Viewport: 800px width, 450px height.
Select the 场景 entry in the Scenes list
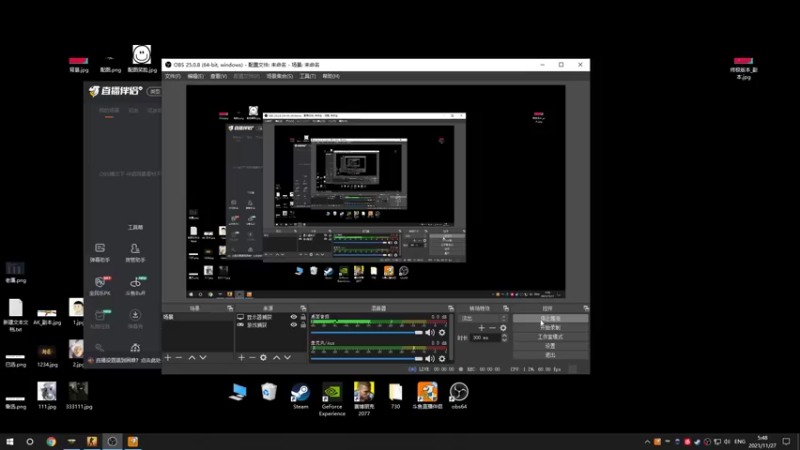pos(198,317)
